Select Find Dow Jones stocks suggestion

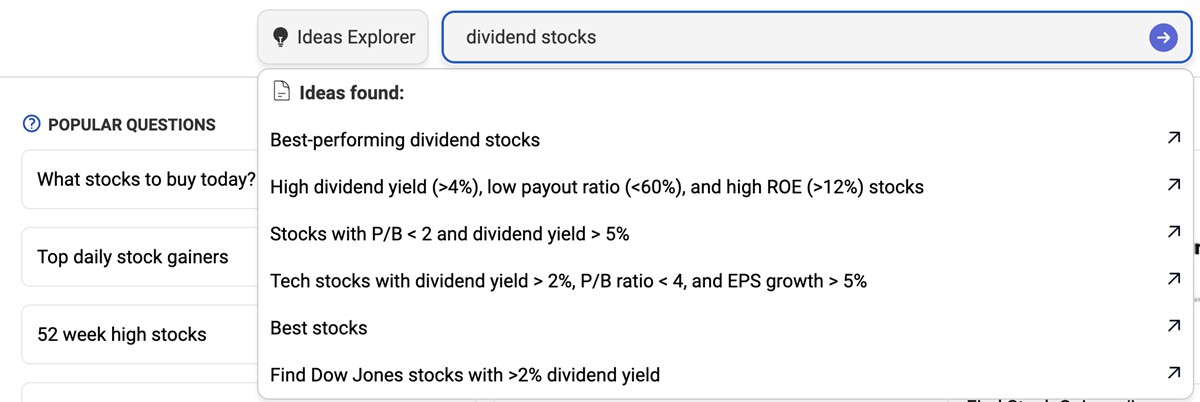pos(465,375)
